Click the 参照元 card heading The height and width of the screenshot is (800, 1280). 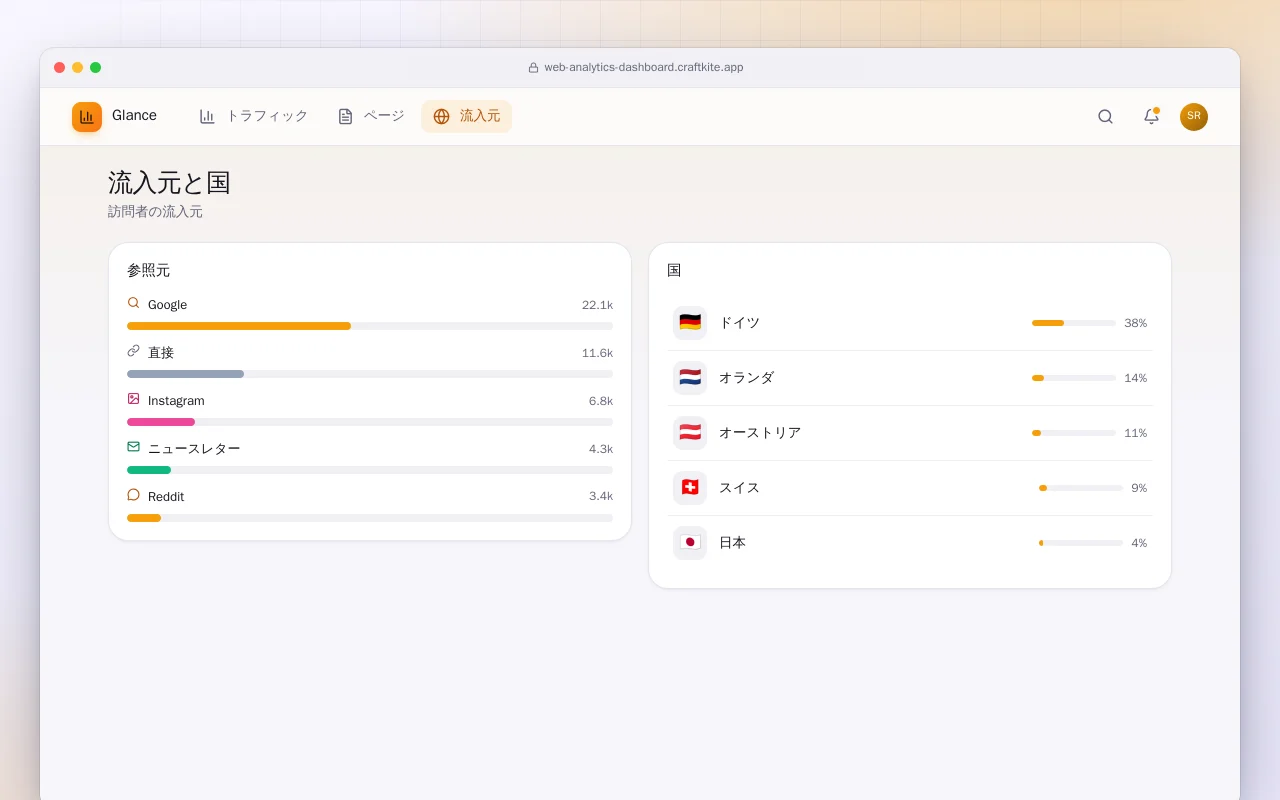point(148,270)
